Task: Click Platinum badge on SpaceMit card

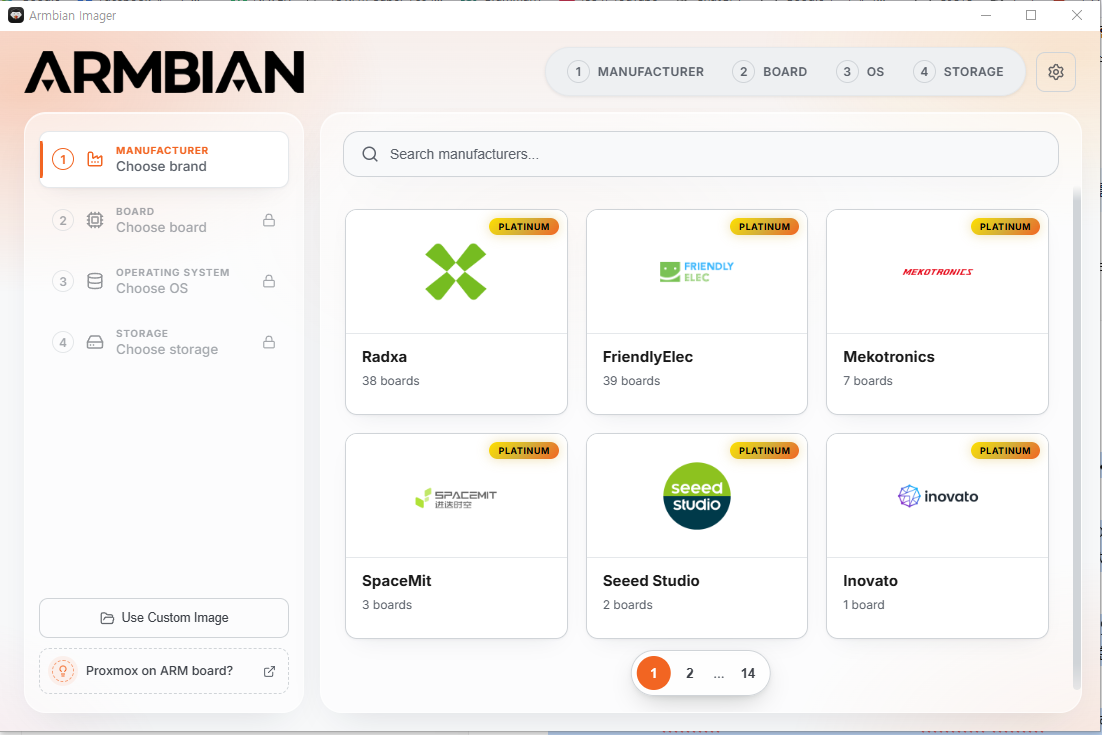Action: click(524, 451)
